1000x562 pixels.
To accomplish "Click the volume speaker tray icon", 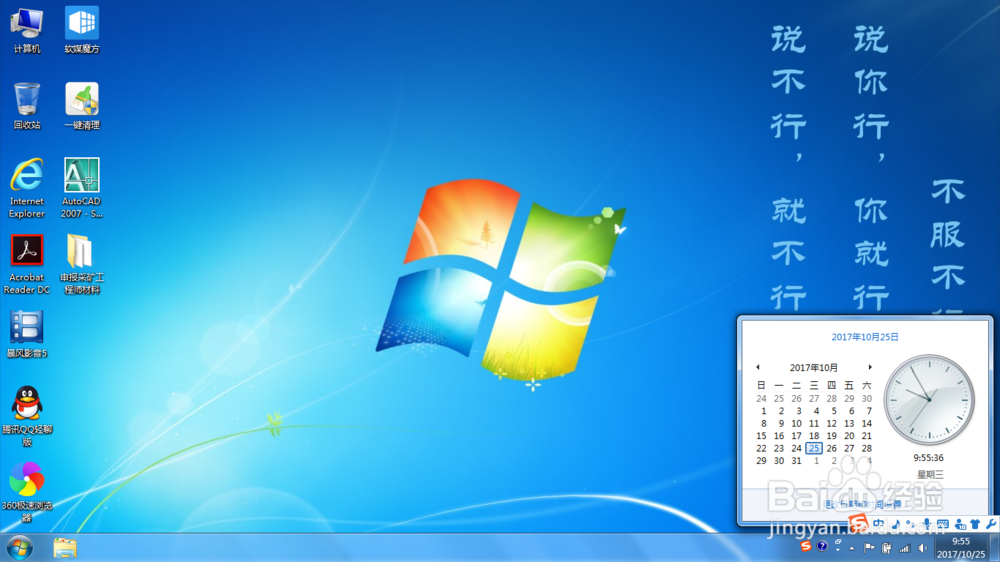I will click(922, 547).
